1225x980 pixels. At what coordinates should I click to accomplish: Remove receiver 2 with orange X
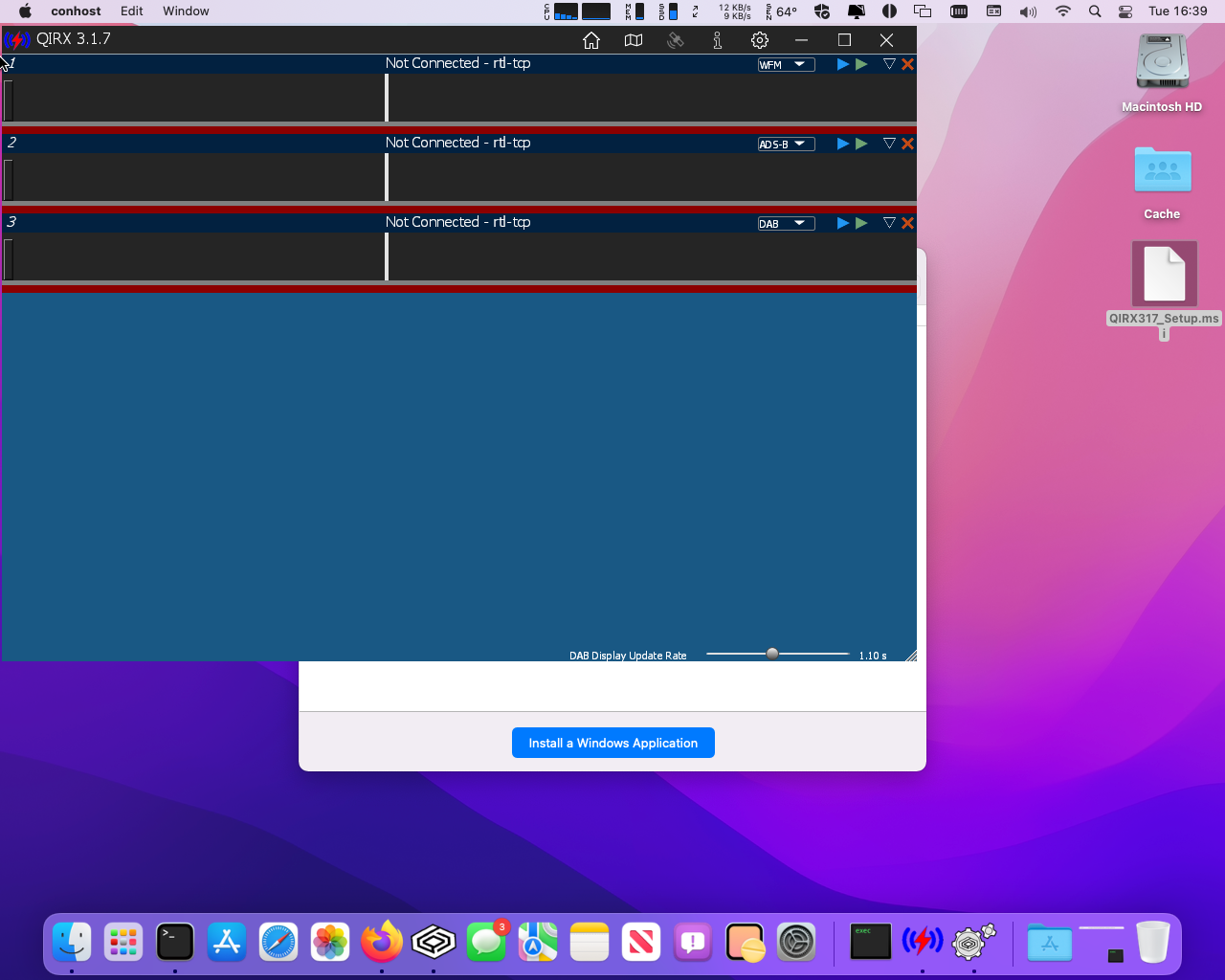click(x=908, y=144)
